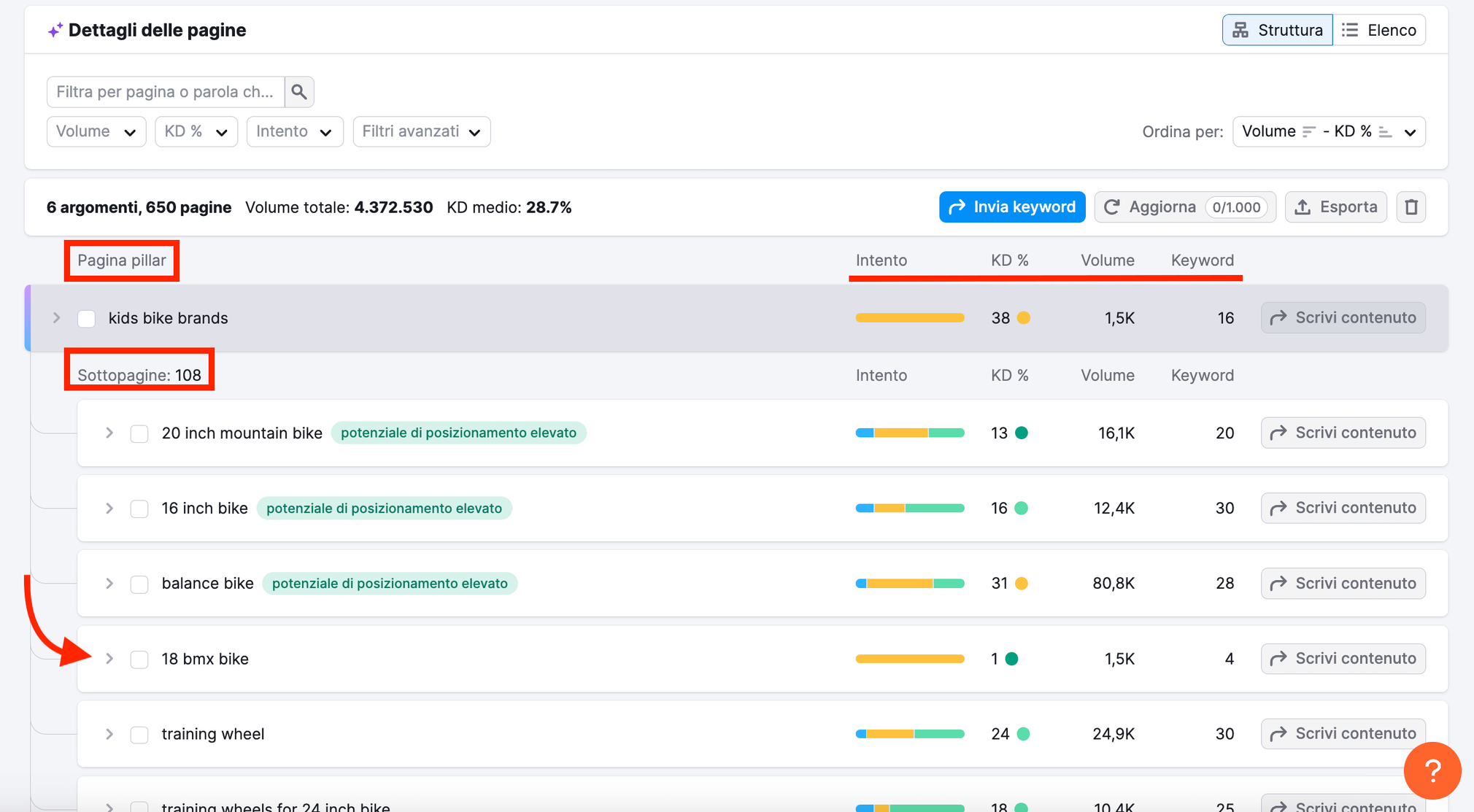Expand the 18 bmx bike row
The height and width of the screenshot is (812, 1474).
(x=109, y=659)
